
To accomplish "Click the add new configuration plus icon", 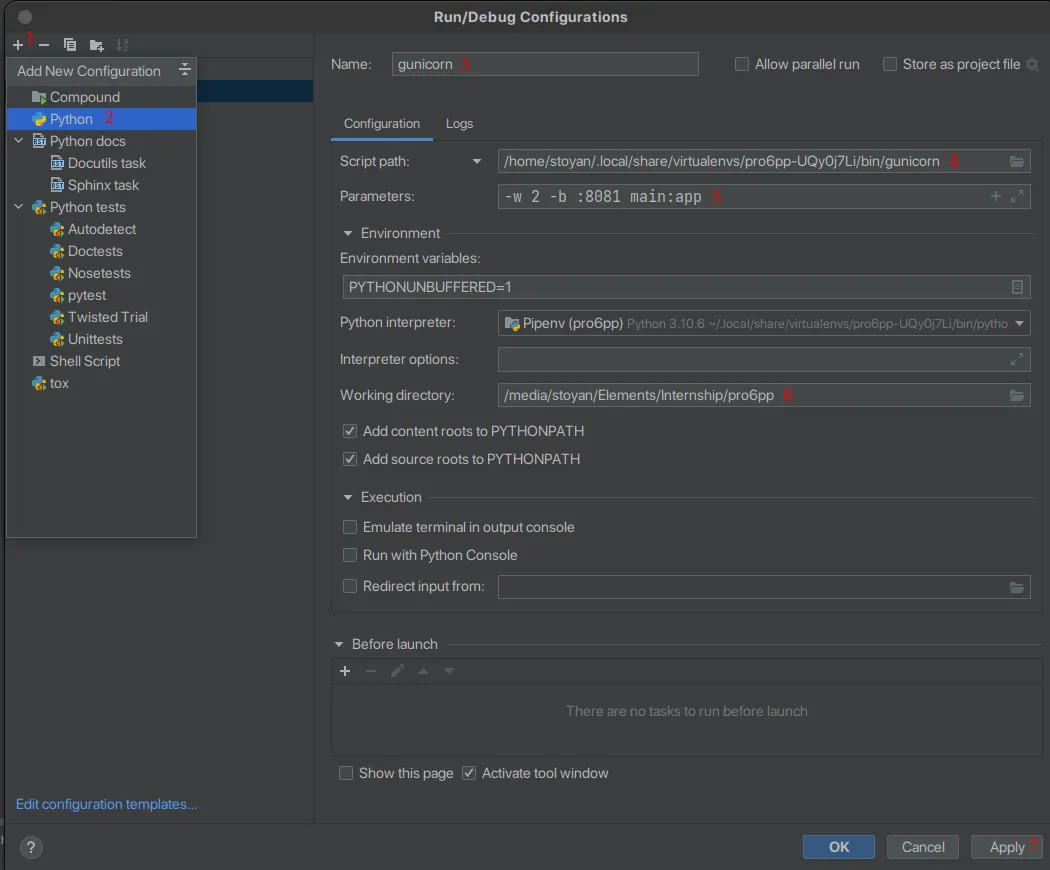I will [18, 45].
